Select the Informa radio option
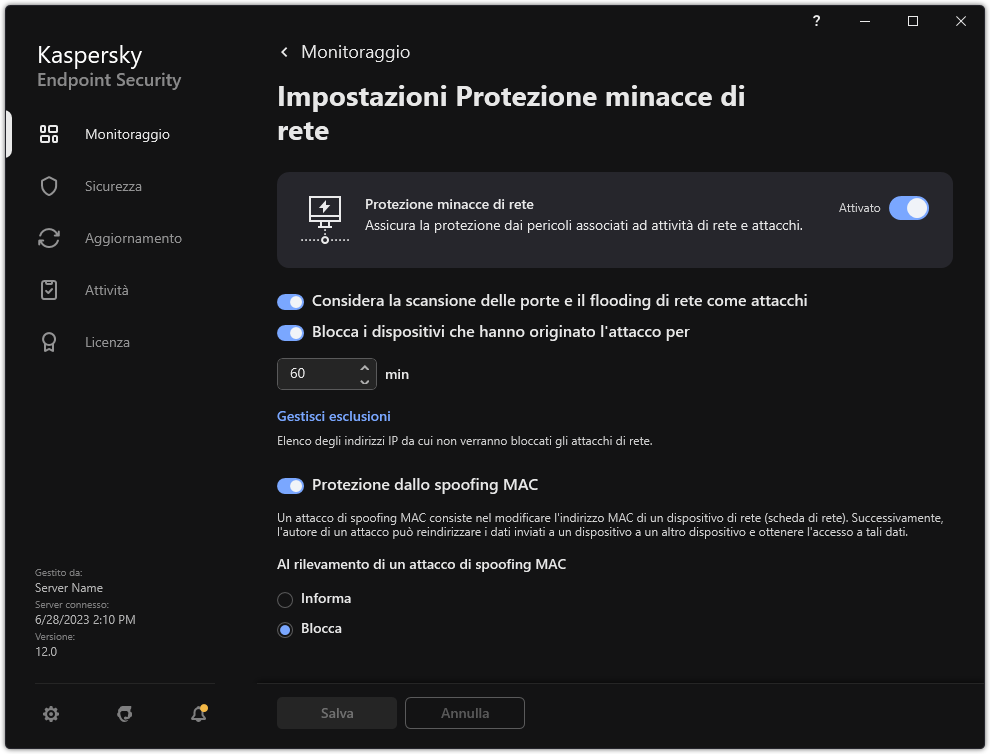The image size is (990, 754). click(285, 598)
